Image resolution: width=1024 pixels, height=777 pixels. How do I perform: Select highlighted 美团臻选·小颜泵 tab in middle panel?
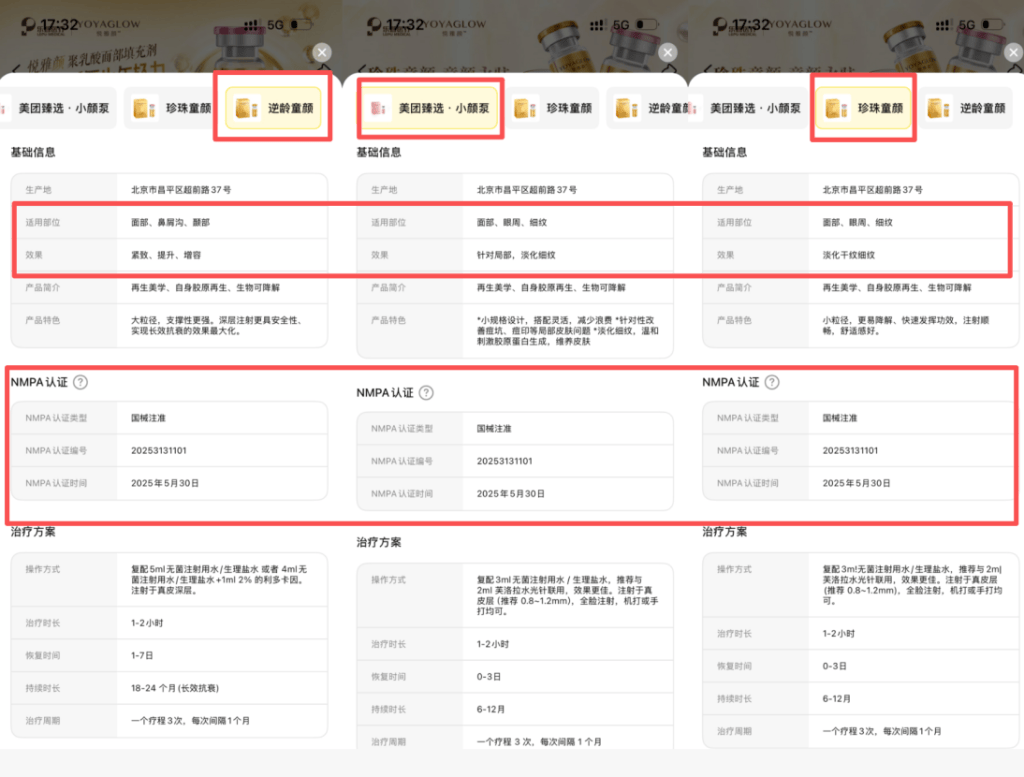pos(430,108)
